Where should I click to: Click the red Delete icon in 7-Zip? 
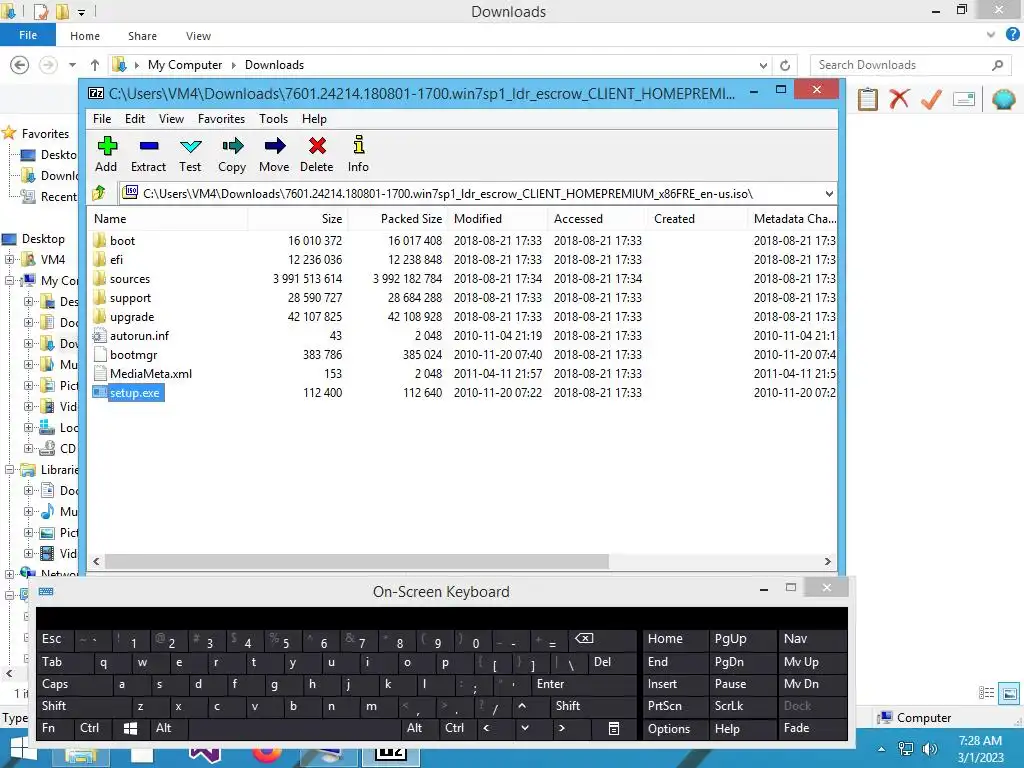pyautogui.click(x=317, y=146)
